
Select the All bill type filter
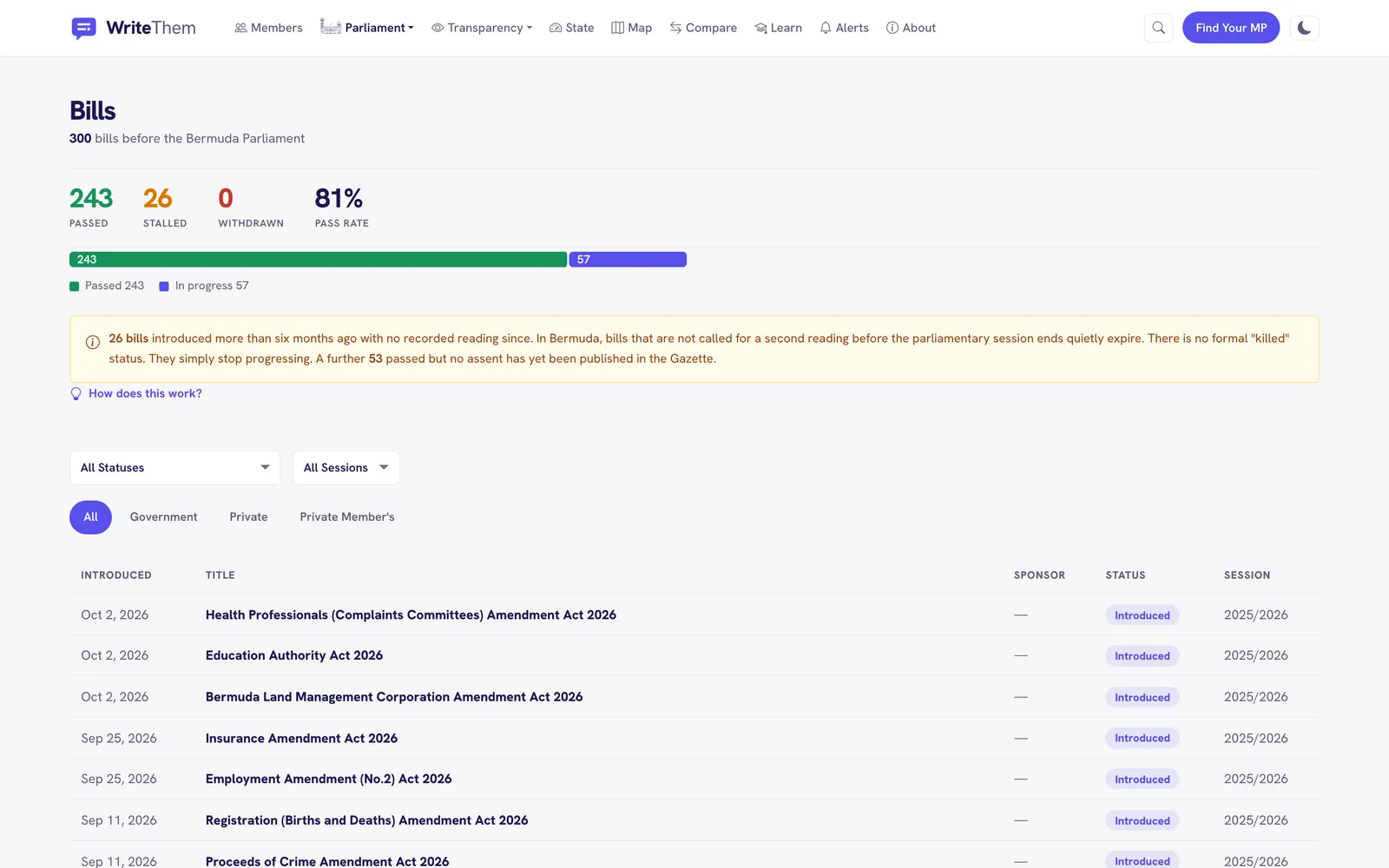click(x=90, y=517)
